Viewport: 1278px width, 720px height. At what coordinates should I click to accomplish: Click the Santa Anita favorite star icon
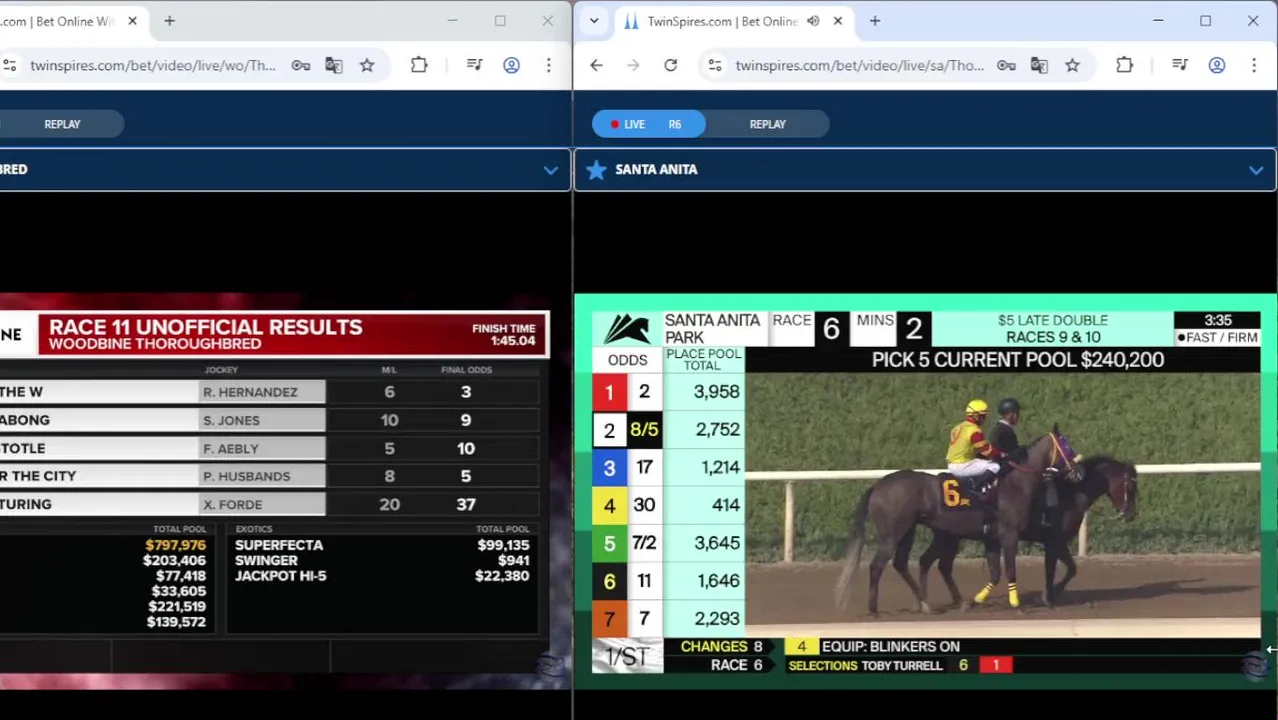click(596, 170)
